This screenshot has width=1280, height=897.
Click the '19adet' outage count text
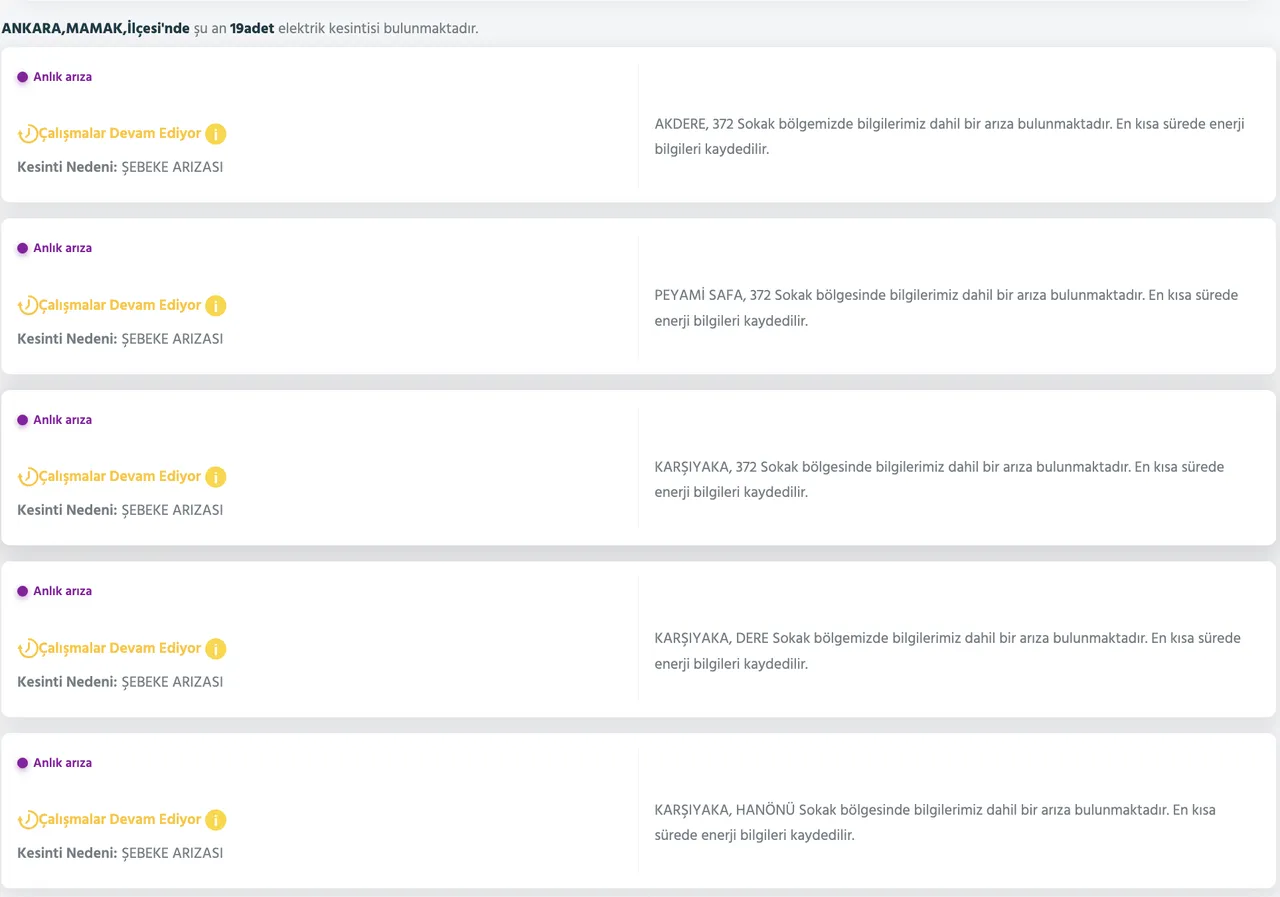252,29
